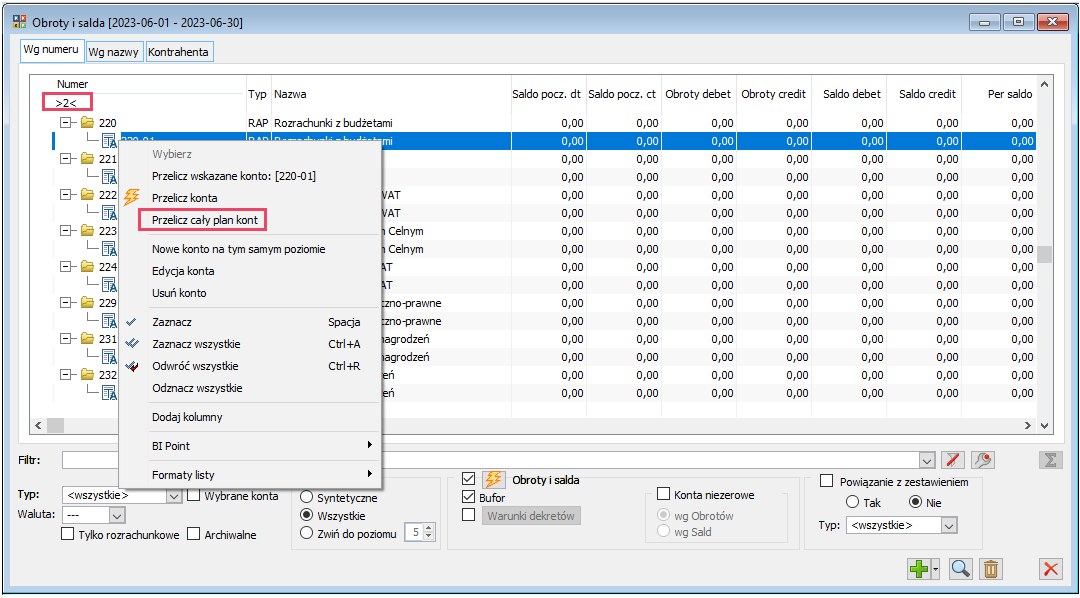Choose Odznacz wszystkie in the menu

(197, 388)
